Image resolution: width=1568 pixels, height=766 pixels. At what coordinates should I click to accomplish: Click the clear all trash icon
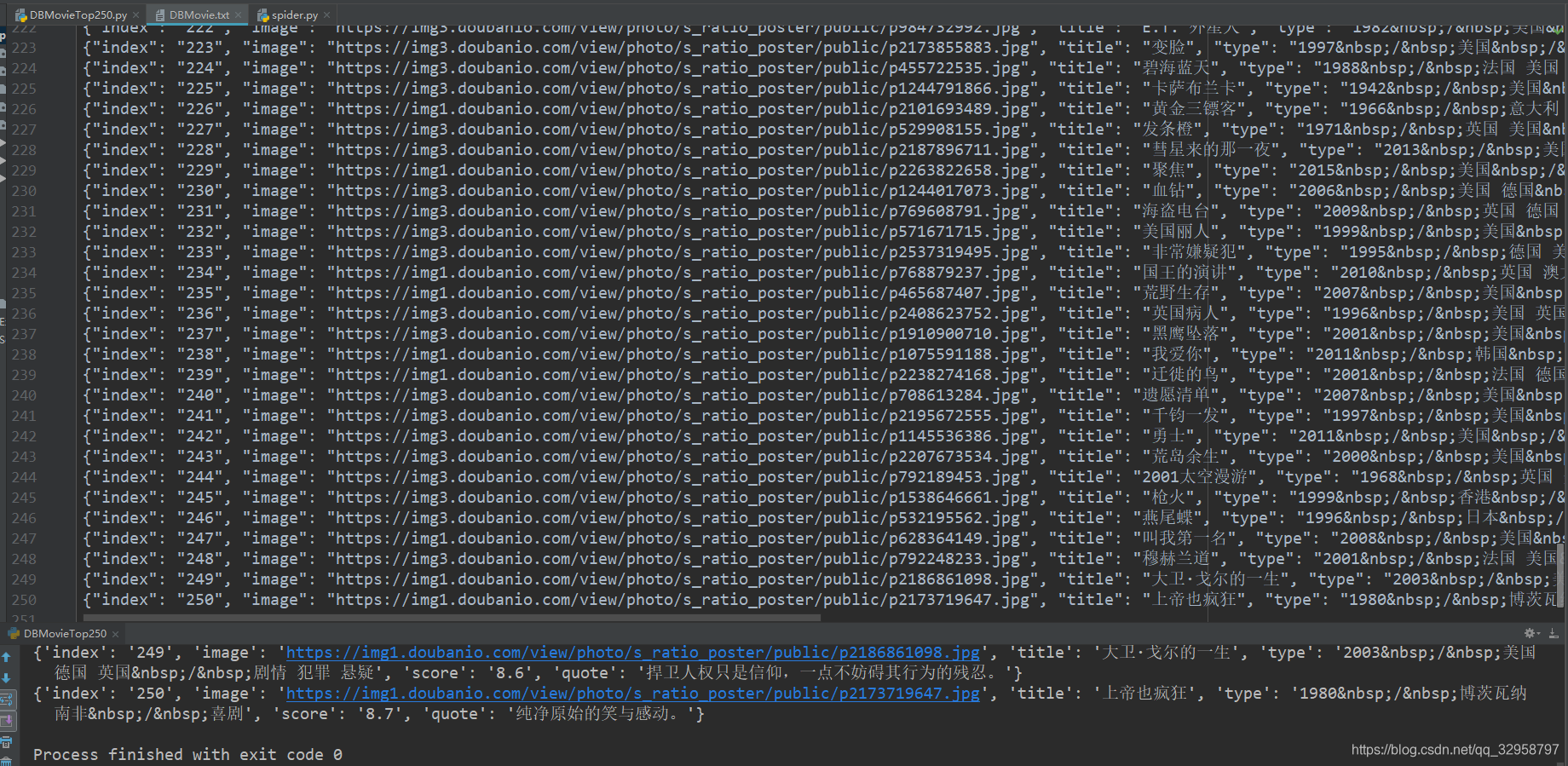coord(7,761)
